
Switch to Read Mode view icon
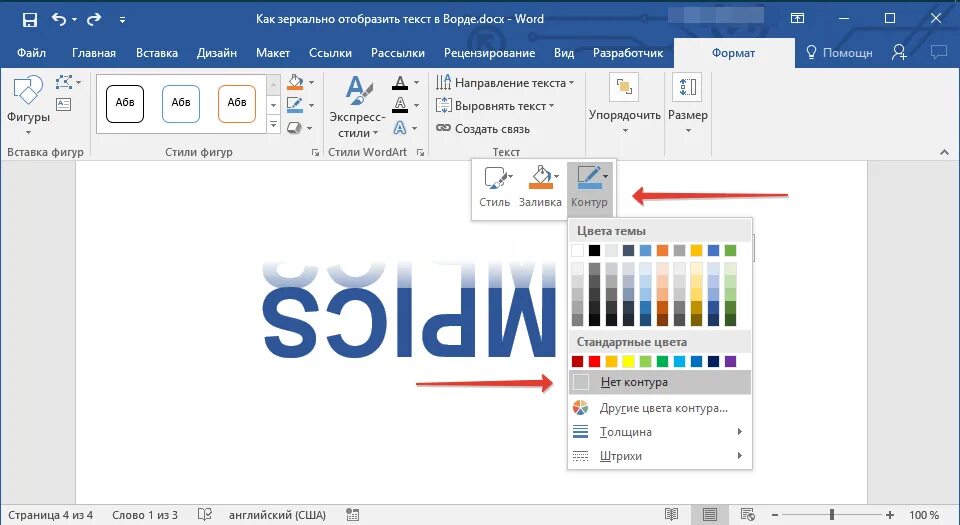click(x=672, y=515)
